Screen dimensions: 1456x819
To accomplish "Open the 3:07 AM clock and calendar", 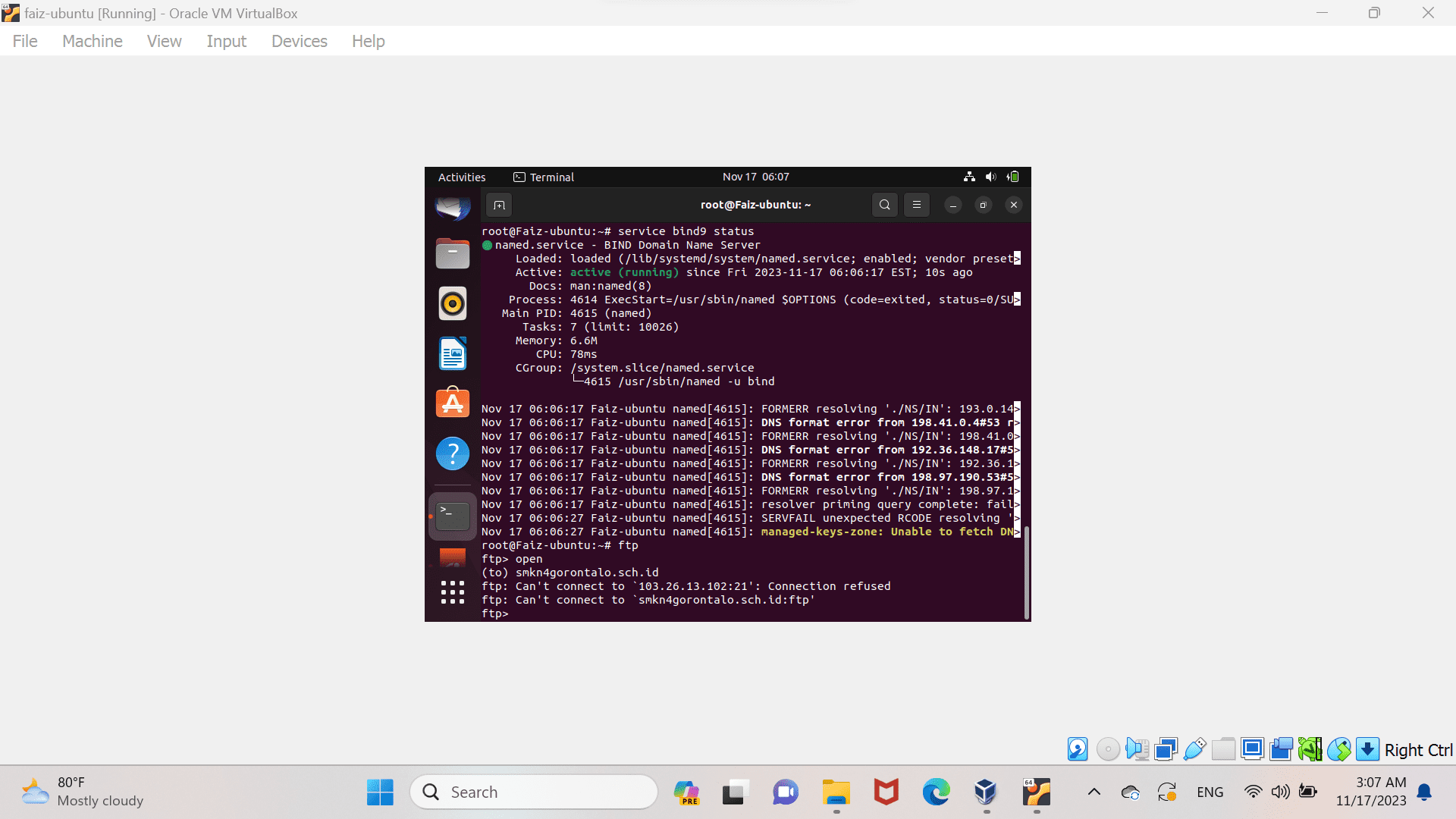I will (1371, 792).
